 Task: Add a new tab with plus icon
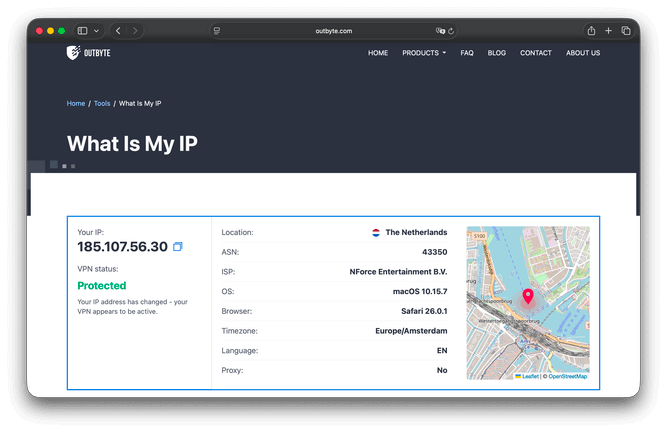pyautogui.click(x=608, y=31)
